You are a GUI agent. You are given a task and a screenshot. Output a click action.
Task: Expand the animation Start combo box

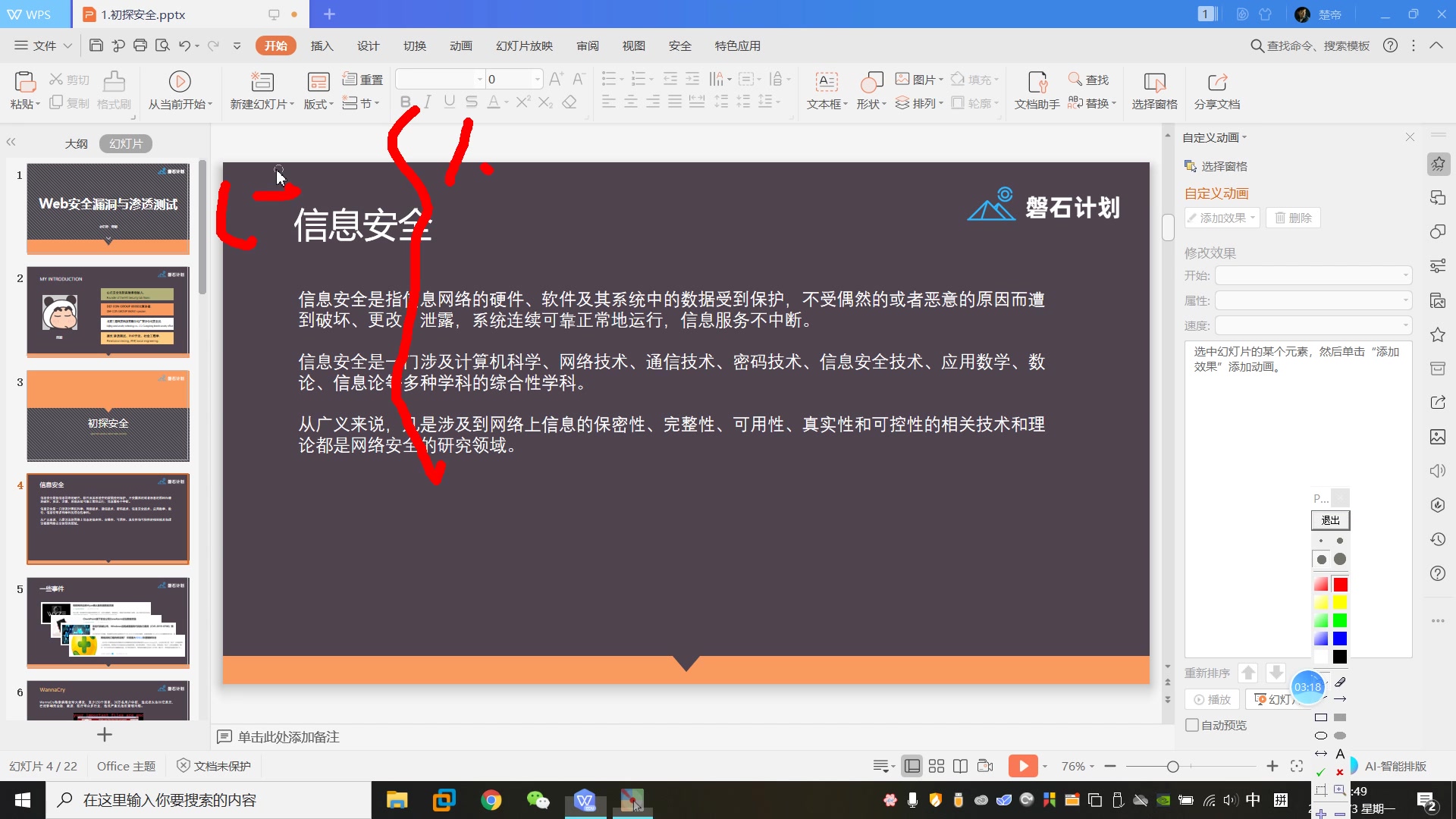(x=1405, y=275)
